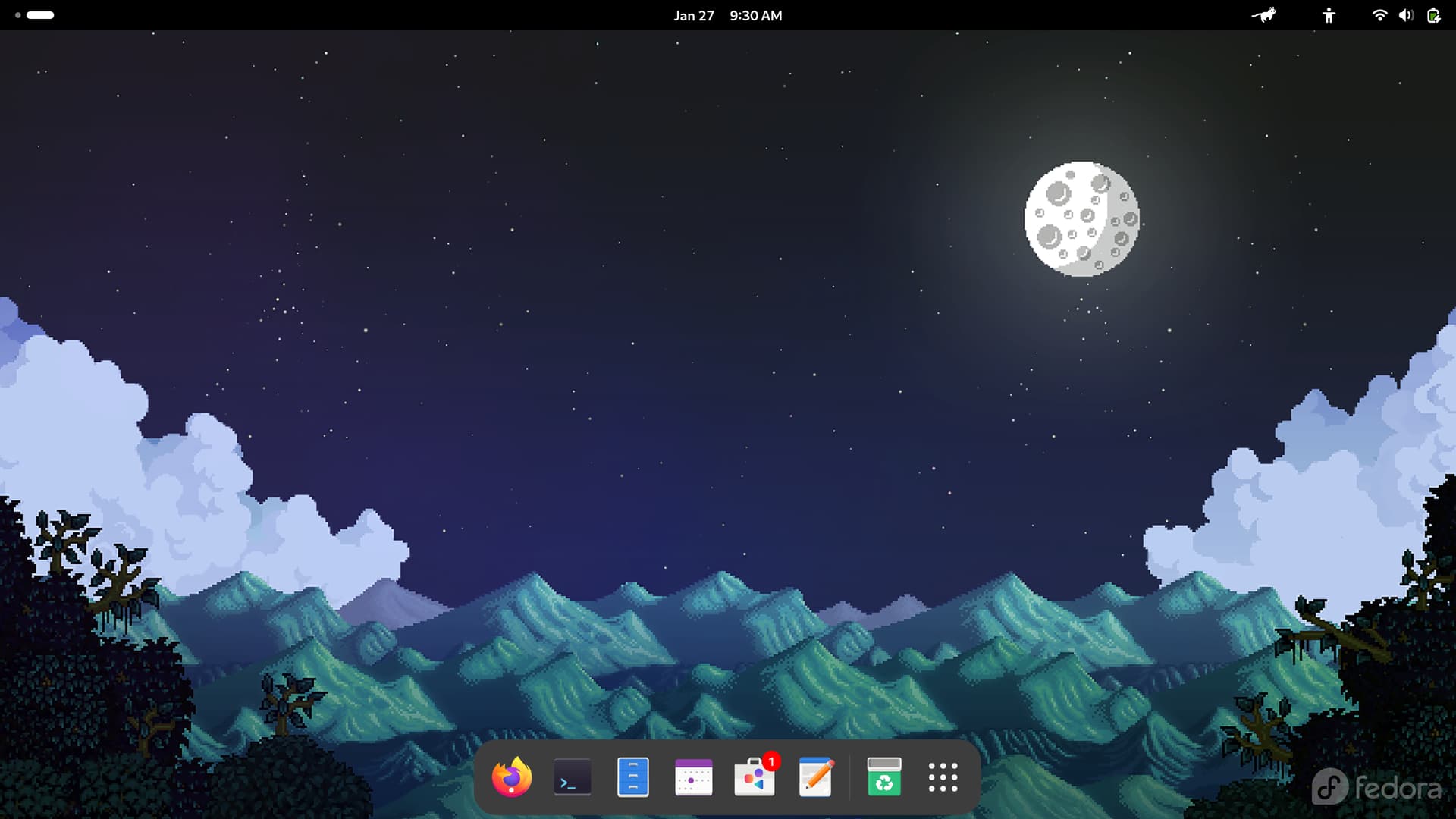Screen dimensions: 1456x819
Task: Open the Terminal app in the dock
Action: coord(573,777)
